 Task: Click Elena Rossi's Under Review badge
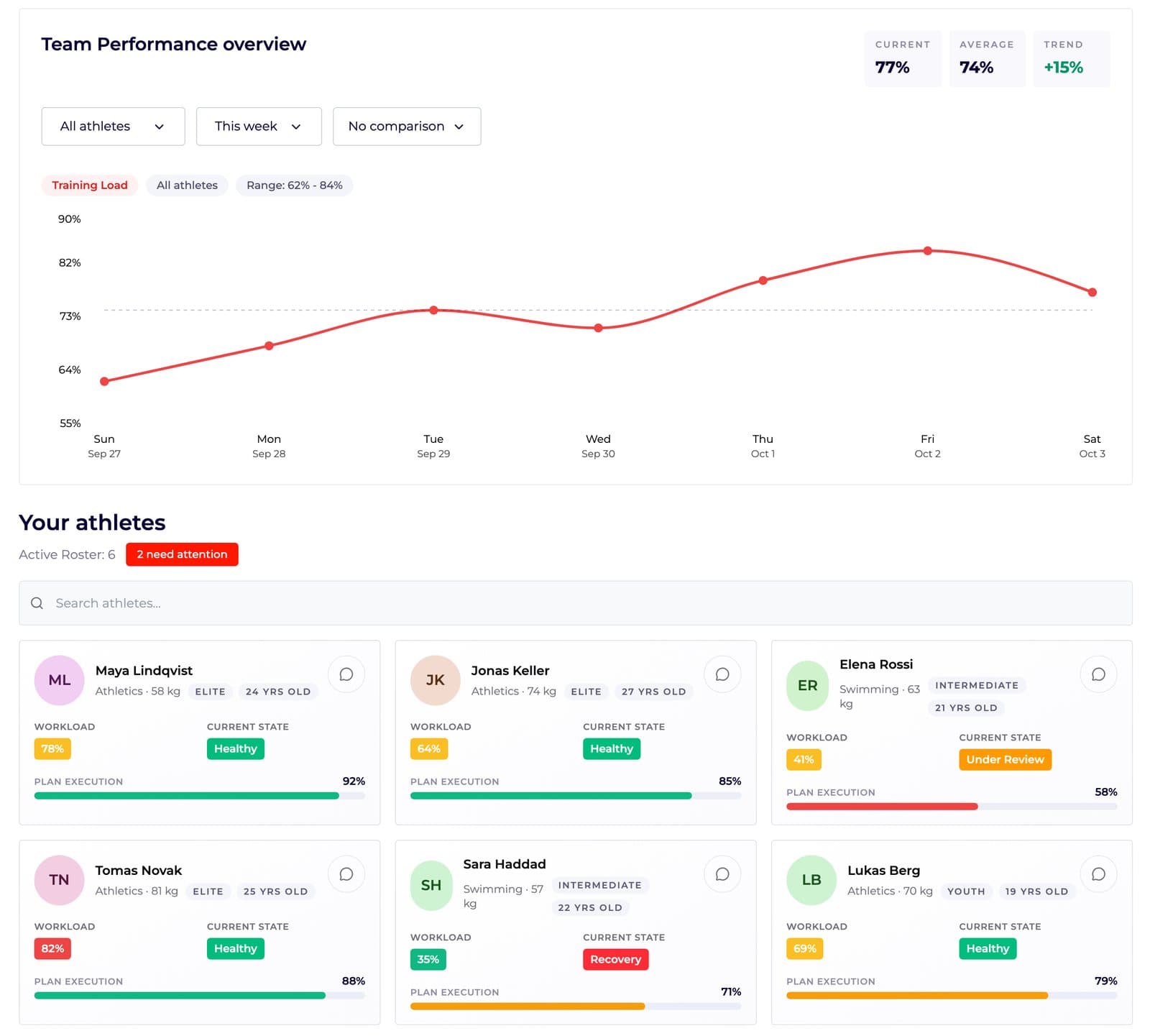(x=1005, y=760)
